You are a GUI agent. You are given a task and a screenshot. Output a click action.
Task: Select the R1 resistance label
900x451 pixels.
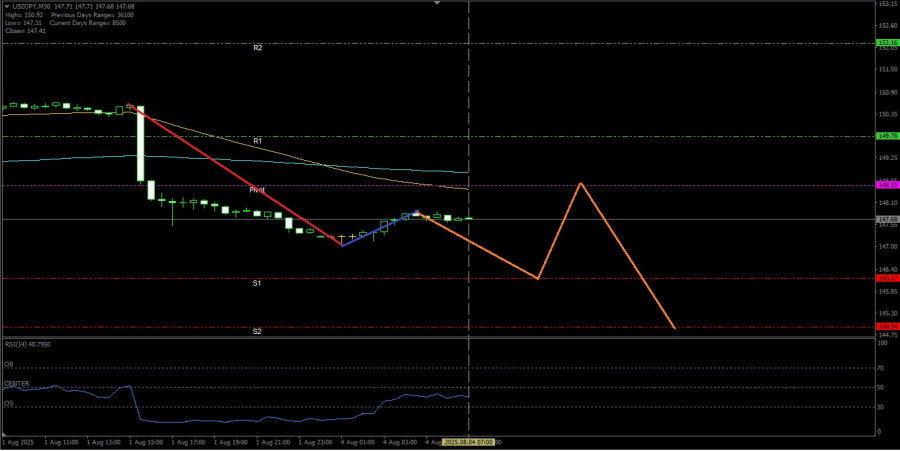[258, 141]
